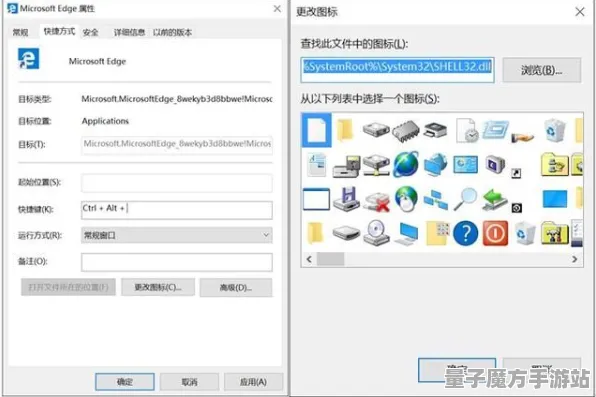Select the document with clock icon
This screenshot has height=397, width=596.
pos(466,130)
